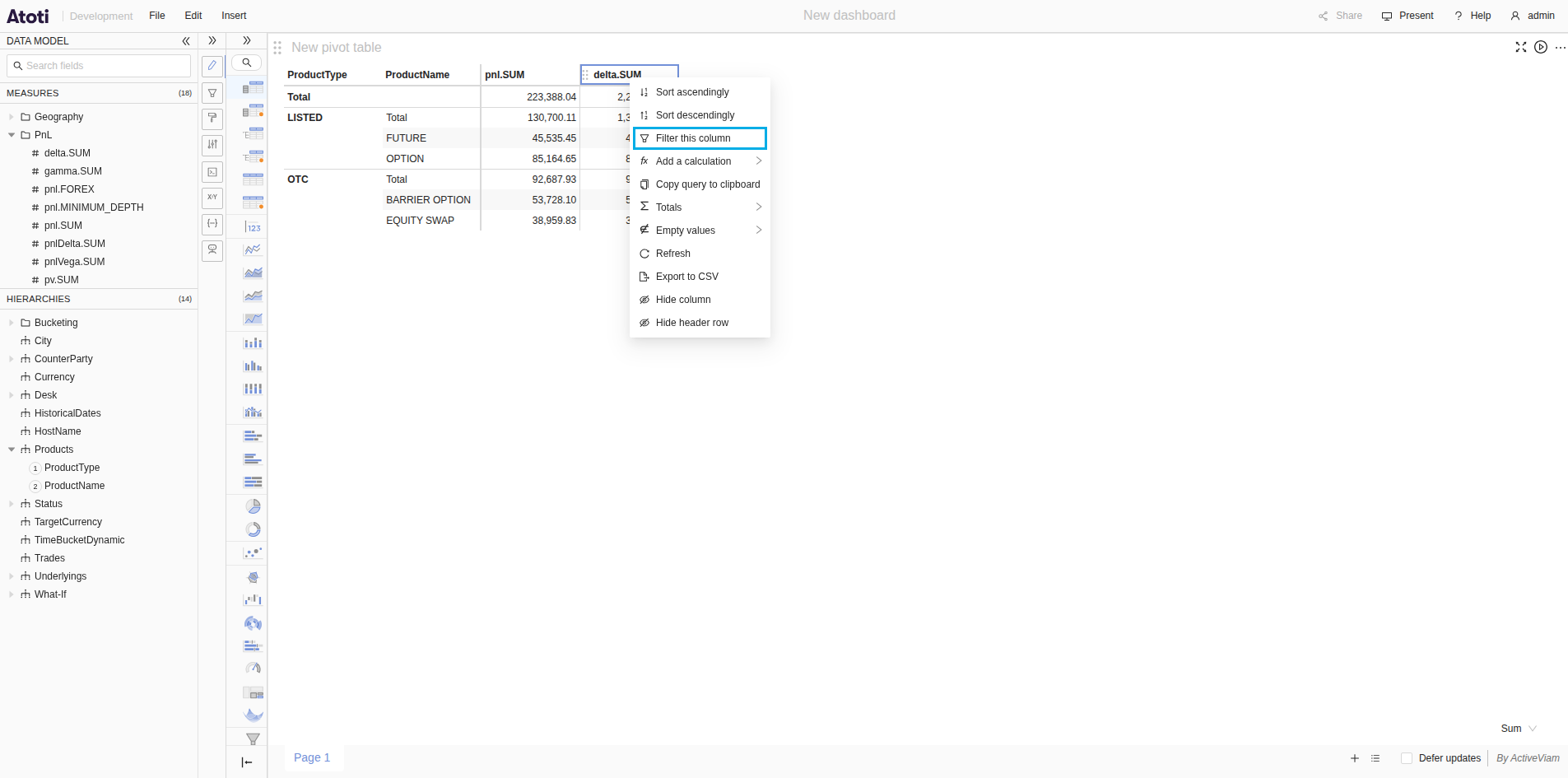Switch to Page 1 tab
This screenshot has width=1568, height=778.
pos(312,757)
